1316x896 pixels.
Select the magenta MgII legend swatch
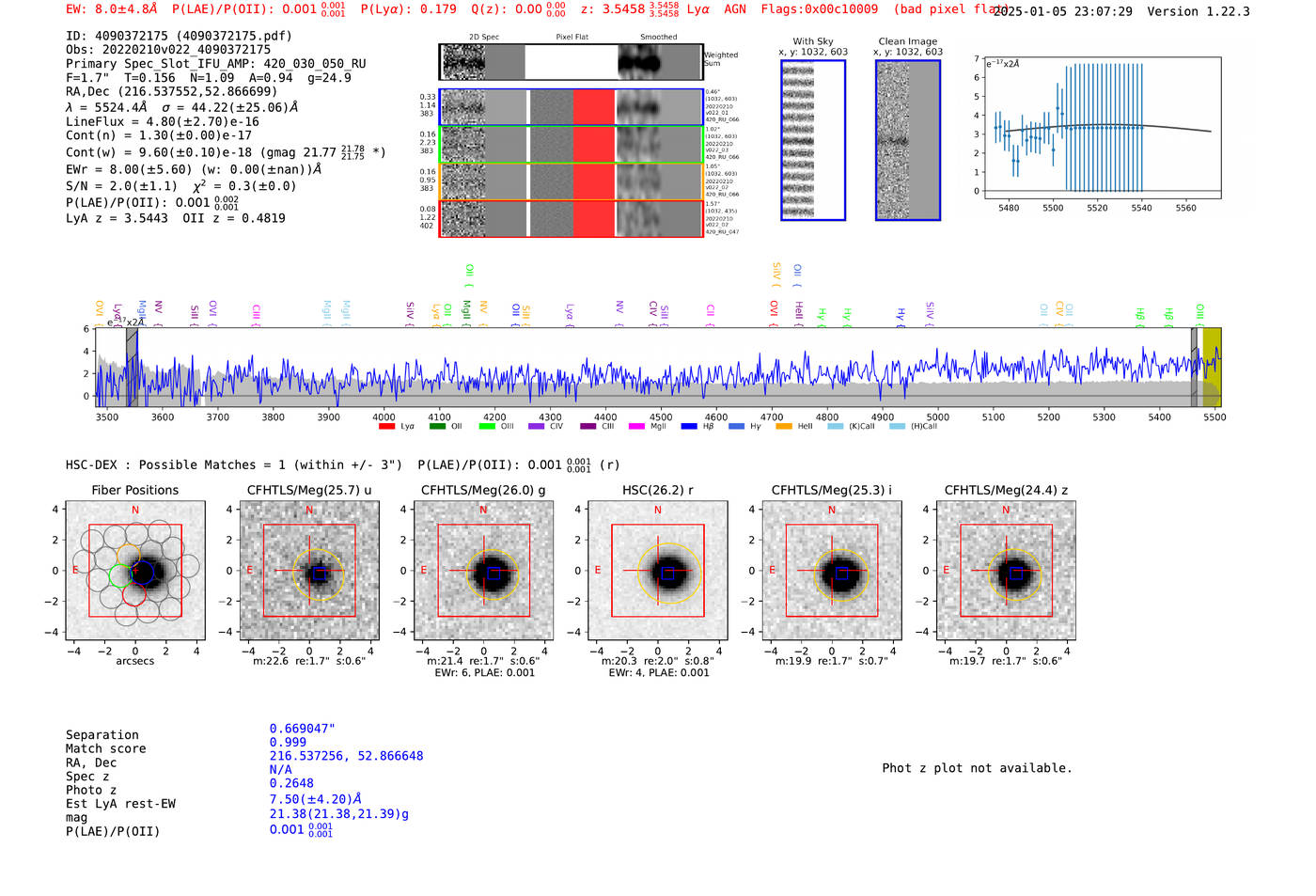tap(636, 427)
